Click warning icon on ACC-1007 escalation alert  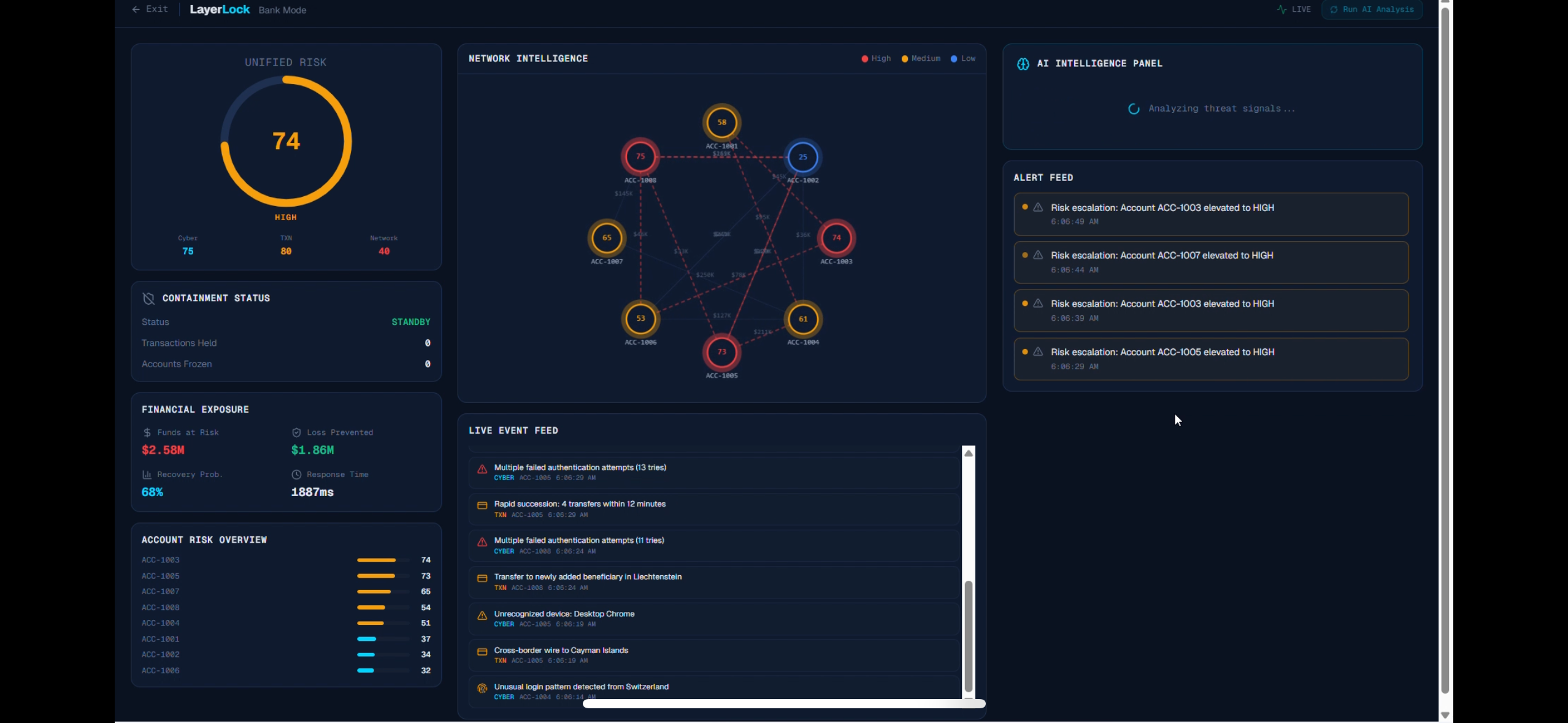tap(1038, 255)
